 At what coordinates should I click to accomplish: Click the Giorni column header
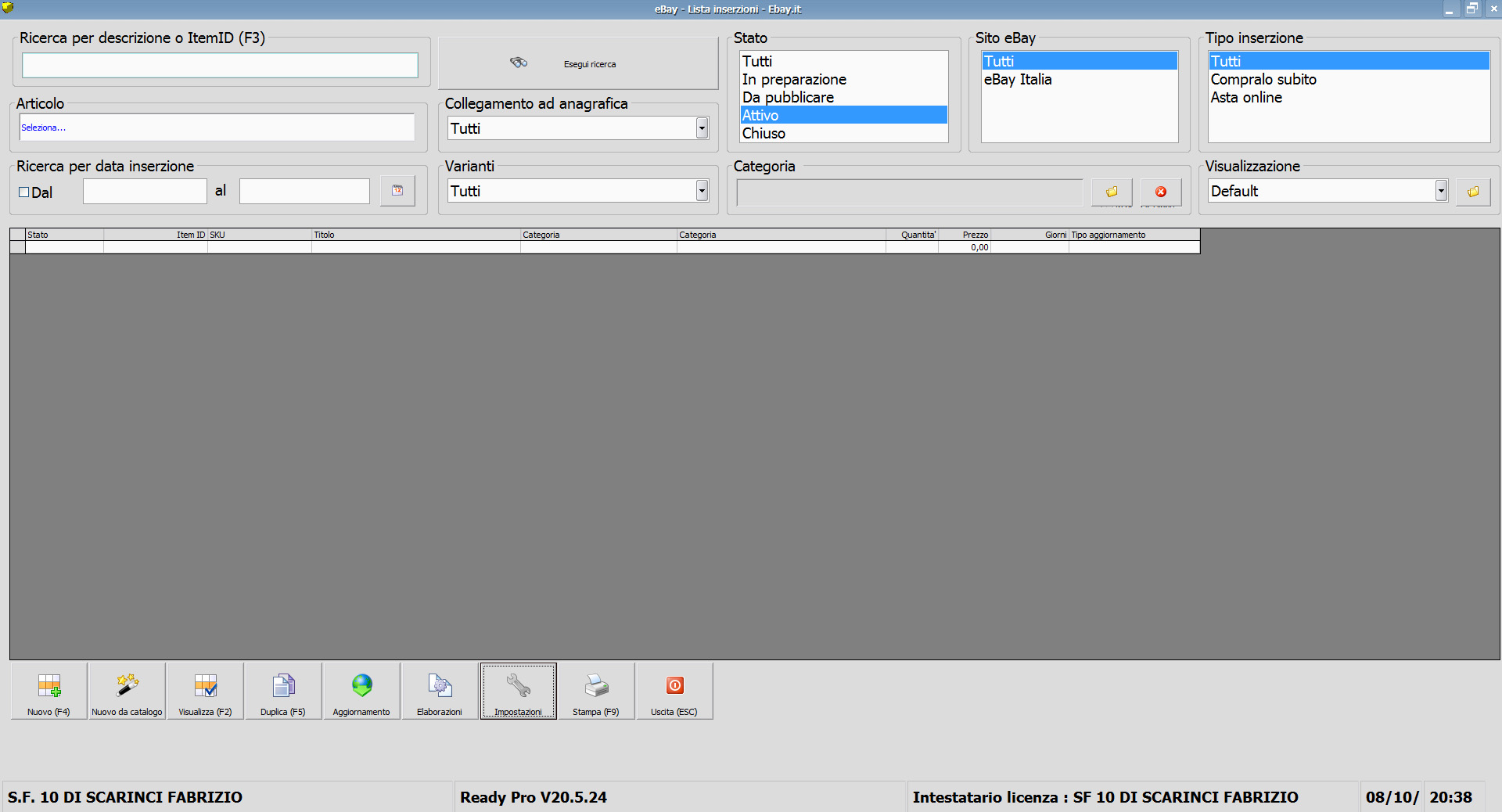click(x=1029, y=235)
